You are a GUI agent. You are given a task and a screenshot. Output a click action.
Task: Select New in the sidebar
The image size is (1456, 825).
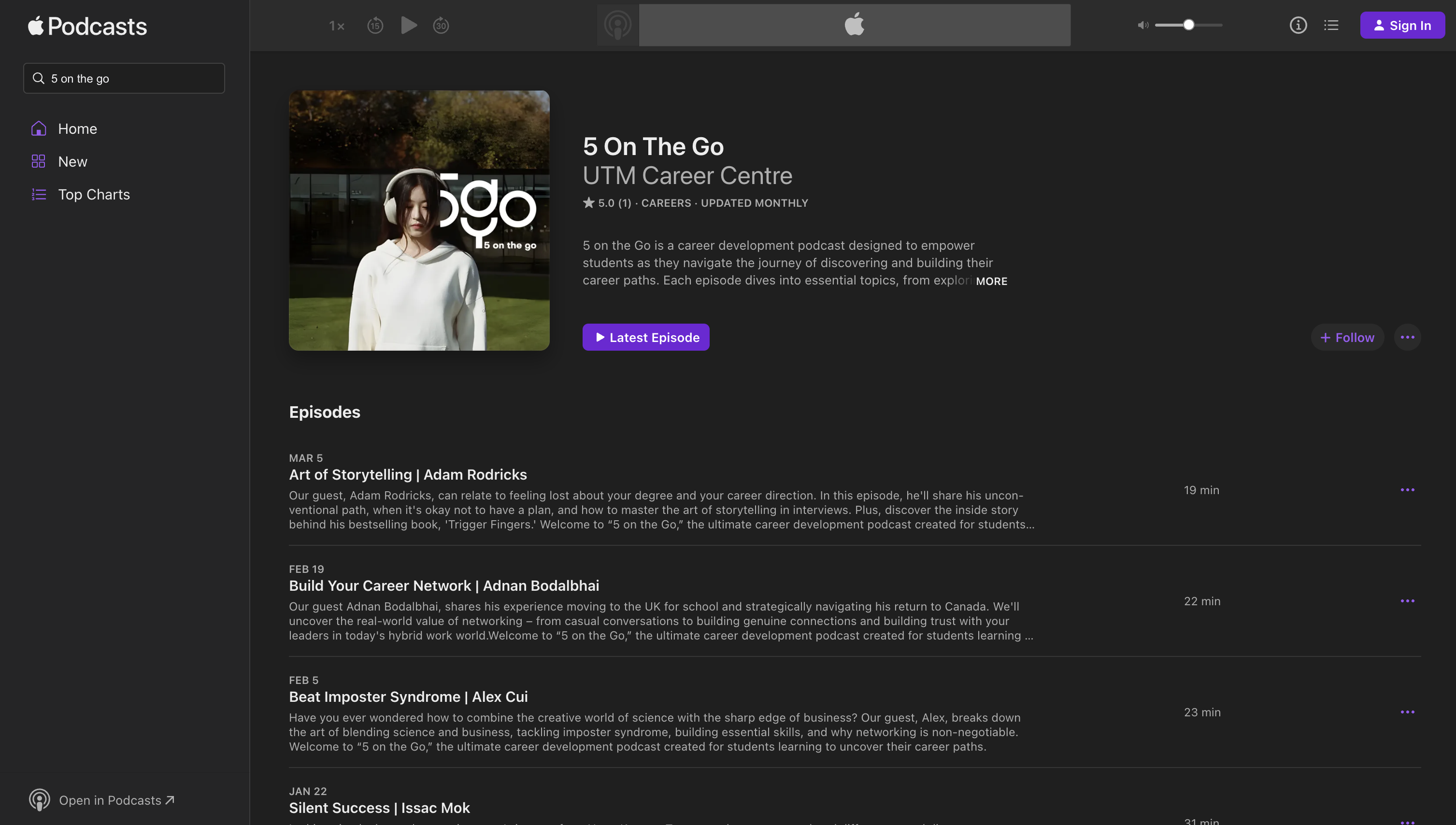pos(72,161)
